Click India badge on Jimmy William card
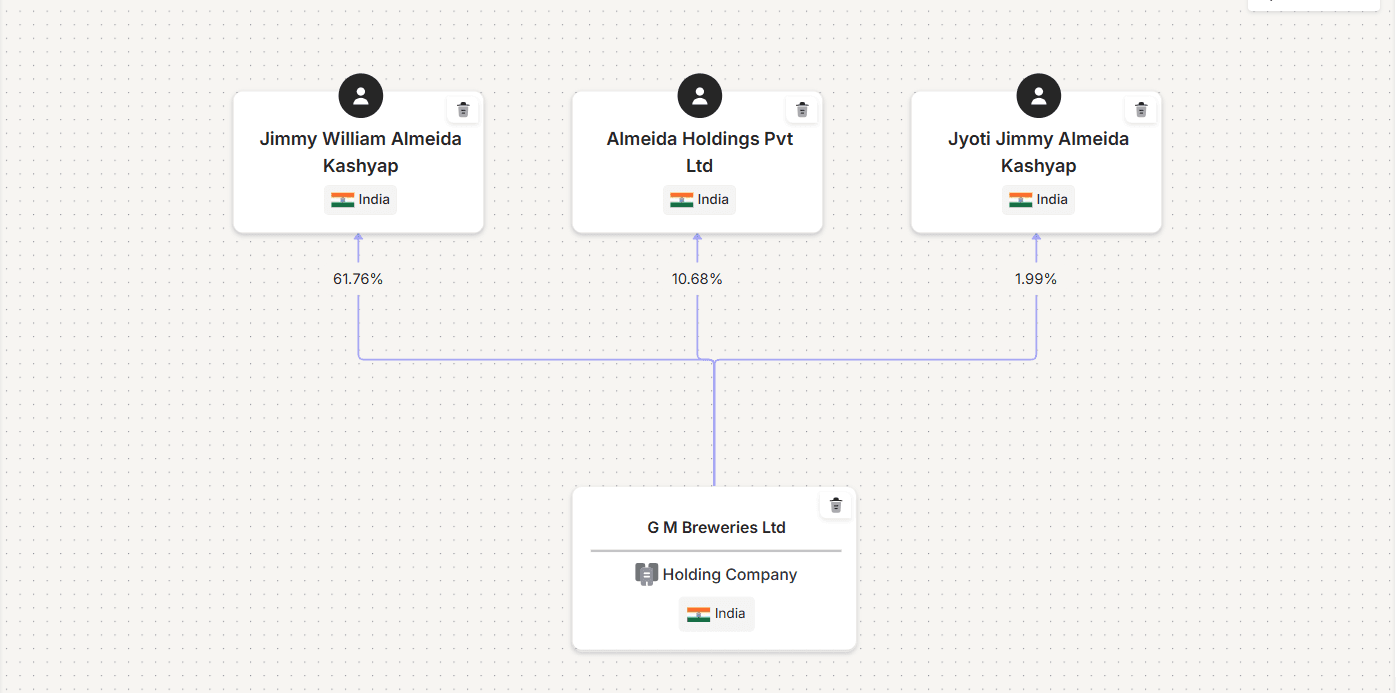1396x693 pixels. click(x=361, y=200)
